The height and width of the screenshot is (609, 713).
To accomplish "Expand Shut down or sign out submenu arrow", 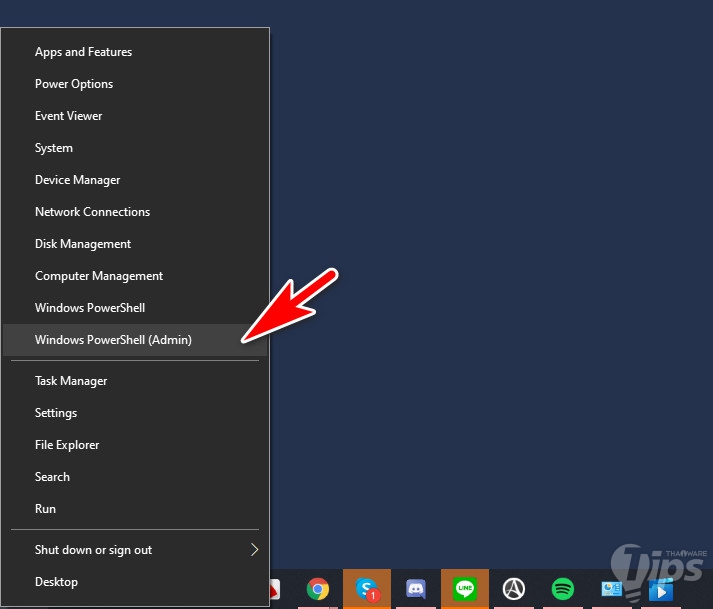I will [255, 549].
